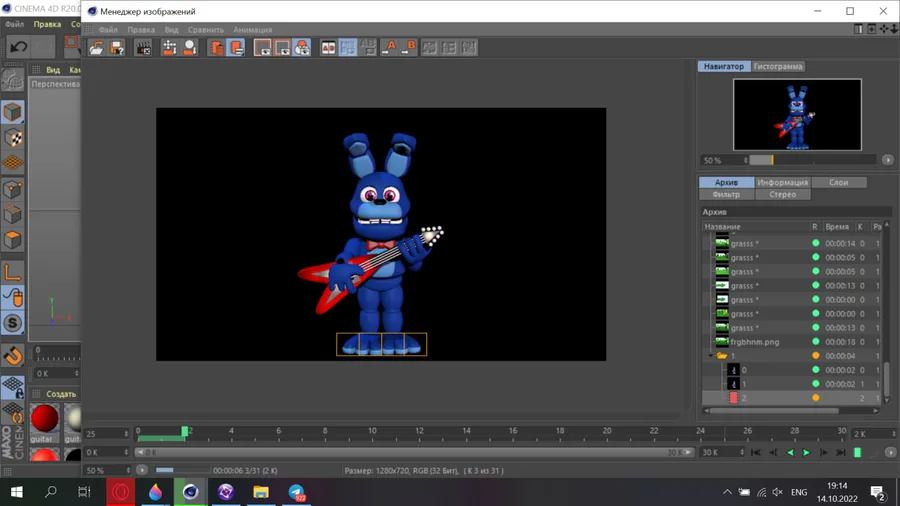Image resolution: width=900 pixels, height=506 pixels.
Task: Click the navigator zoom slider
Action: 812,160
